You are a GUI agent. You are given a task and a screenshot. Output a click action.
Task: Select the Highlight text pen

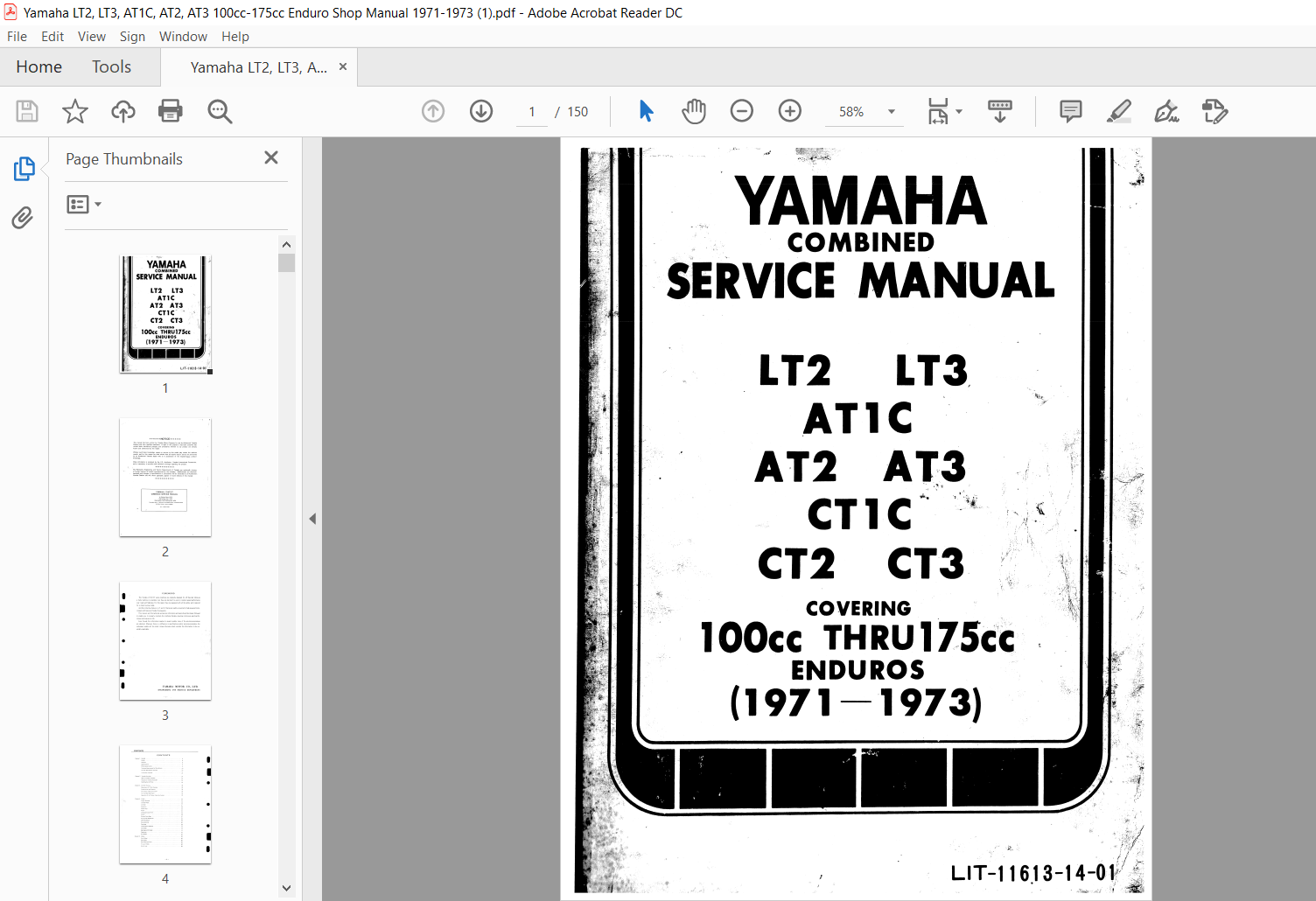[1119, 111]
